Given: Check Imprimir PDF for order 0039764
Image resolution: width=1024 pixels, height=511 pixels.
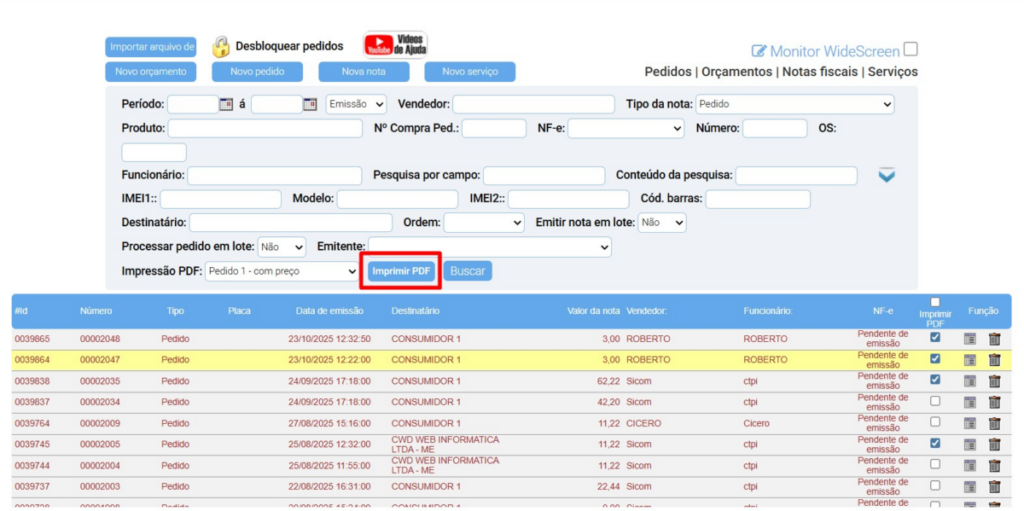Looking at the screenshot, I should (935, 422).
